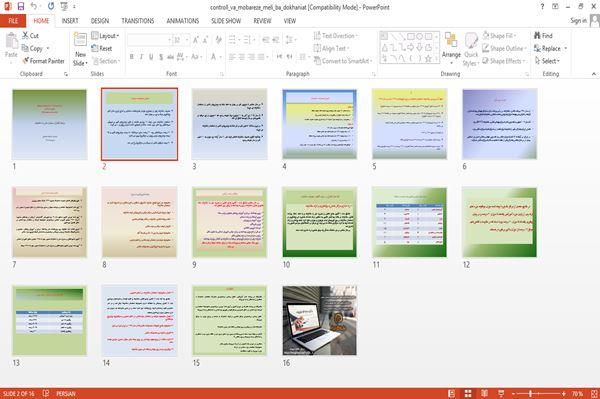
Task: Click Fit slide to window icon
Action: (594, 393)
